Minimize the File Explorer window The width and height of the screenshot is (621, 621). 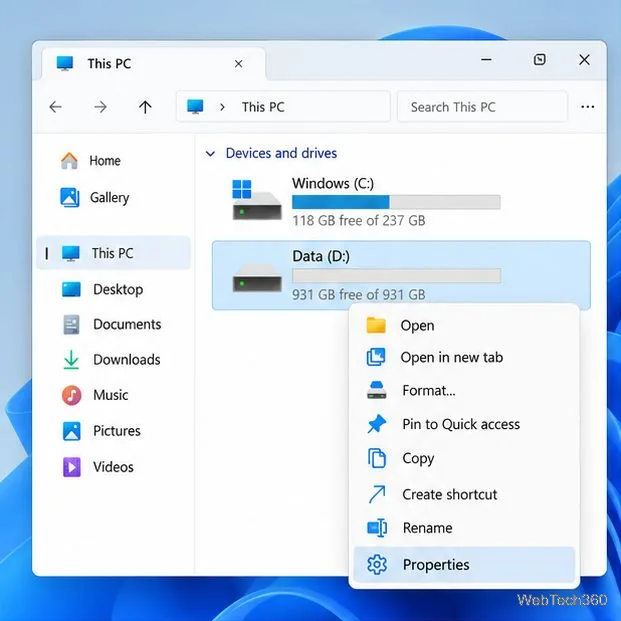(x=486, y=60)
